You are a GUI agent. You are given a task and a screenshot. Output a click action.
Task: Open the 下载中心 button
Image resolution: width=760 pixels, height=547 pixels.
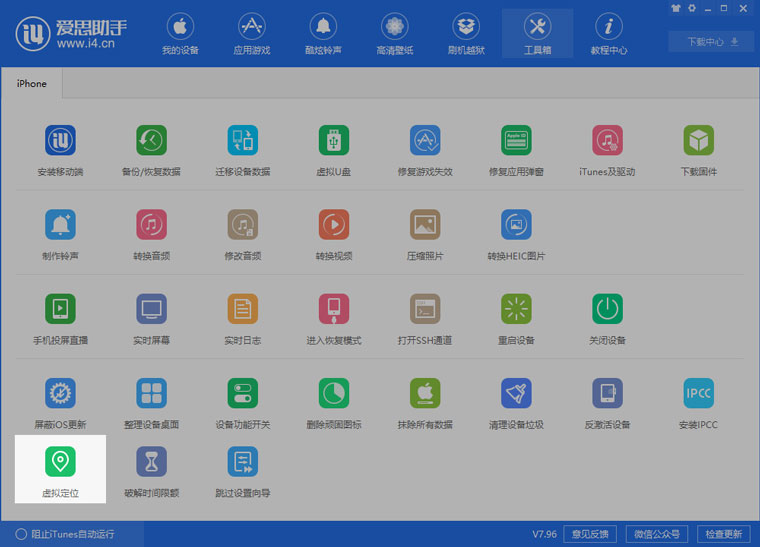(711, 42)
